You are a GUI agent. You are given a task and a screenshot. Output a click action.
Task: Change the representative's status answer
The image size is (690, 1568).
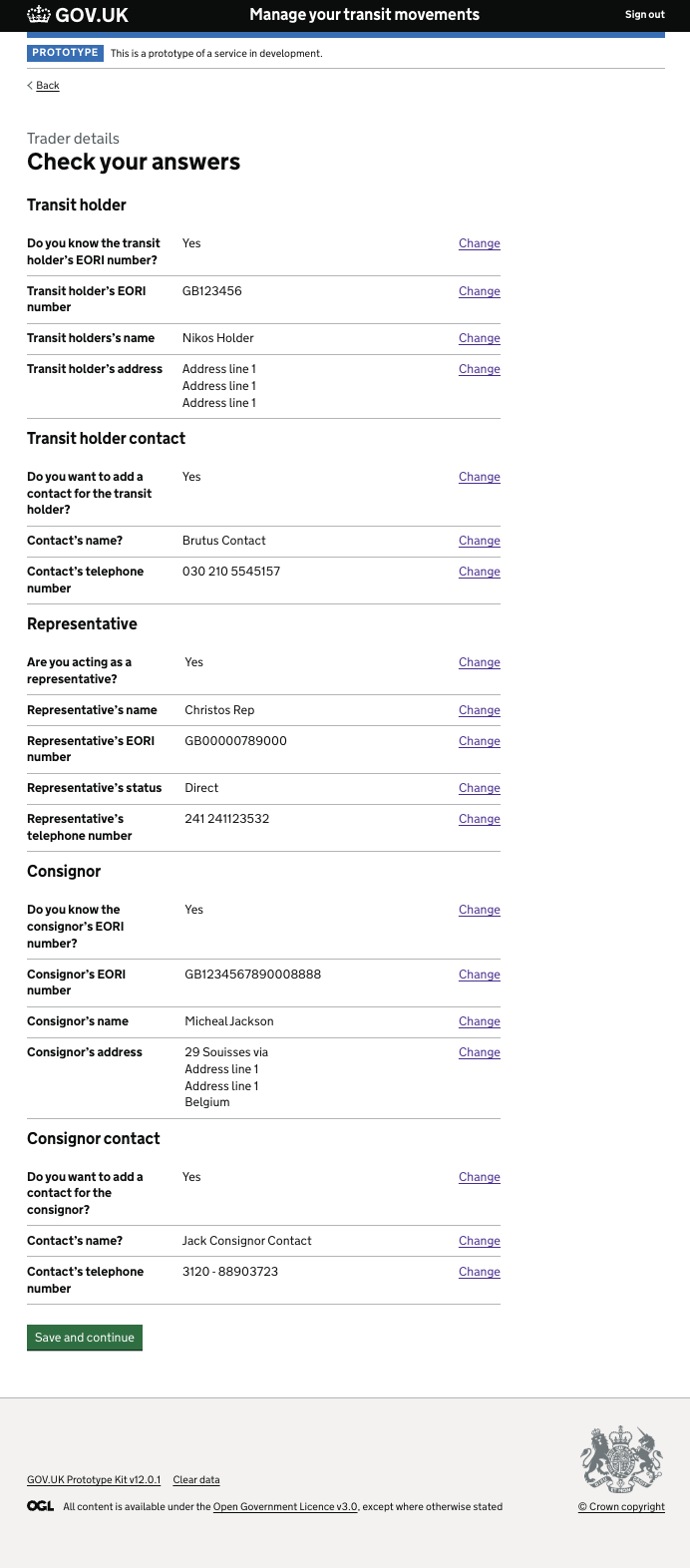[x=479, y=787]
